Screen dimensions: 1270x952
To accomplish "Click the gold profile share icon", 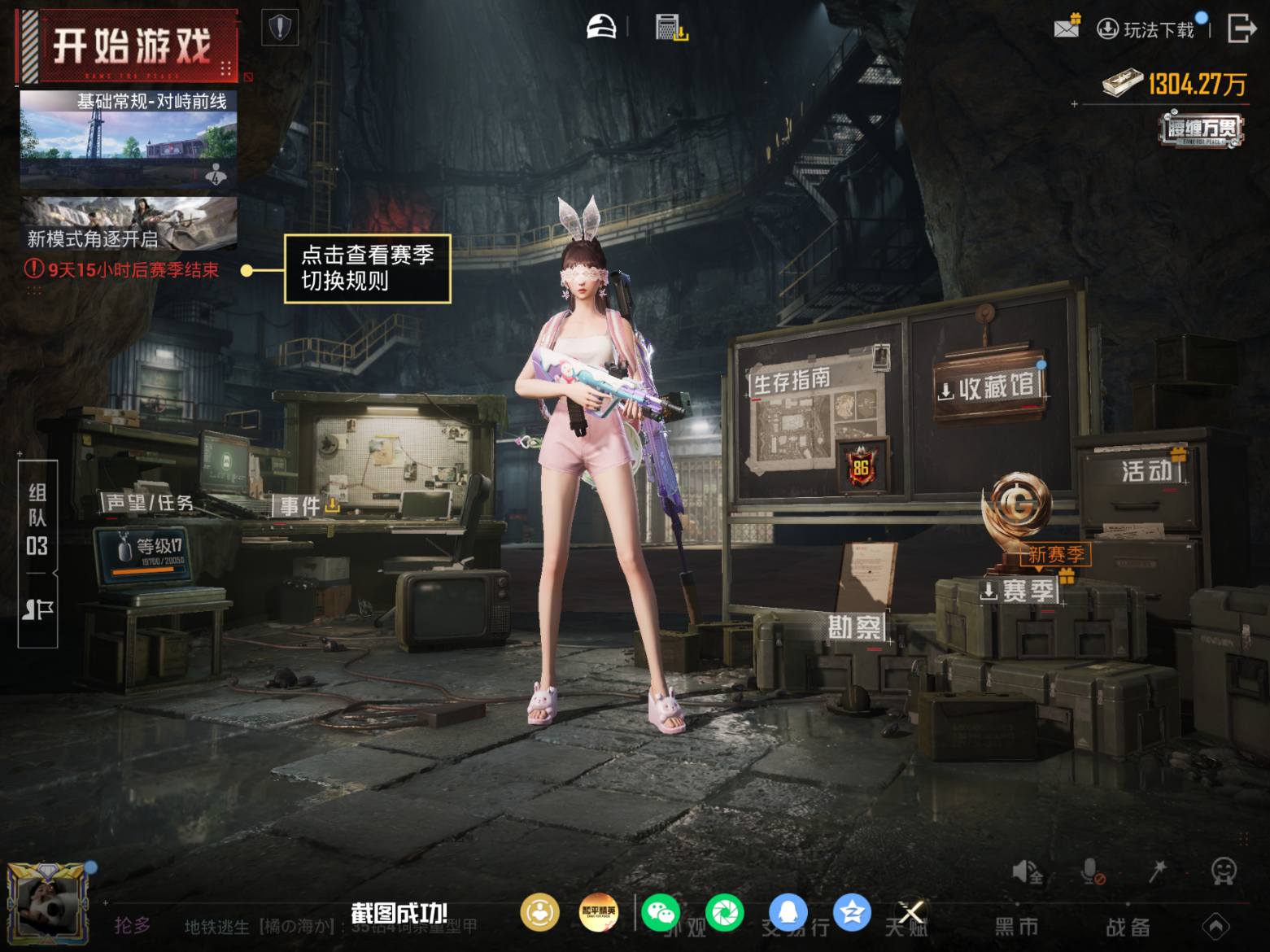I will click(539, 912).
